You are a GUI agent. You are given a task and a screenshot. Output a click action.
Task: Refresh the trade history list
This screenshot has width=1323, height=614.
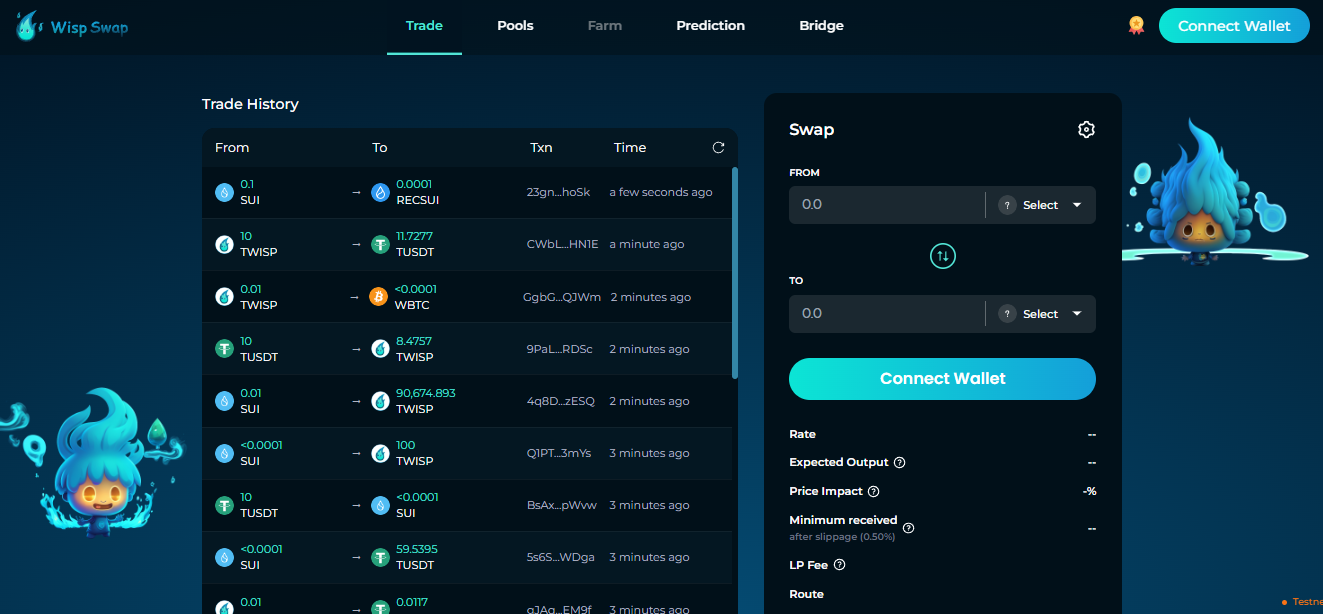[718, 148]
